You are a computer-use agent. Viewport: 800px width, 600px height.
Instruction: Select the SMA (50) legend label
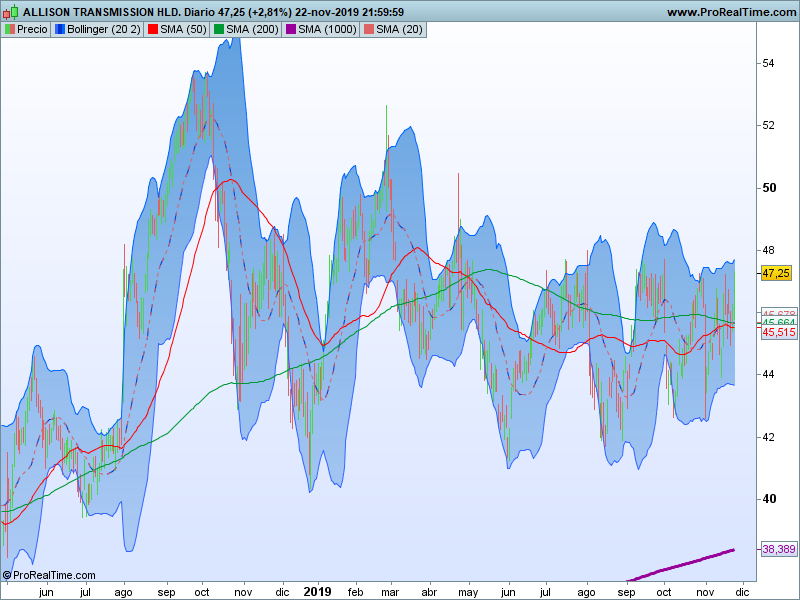[x=183, y=30]
